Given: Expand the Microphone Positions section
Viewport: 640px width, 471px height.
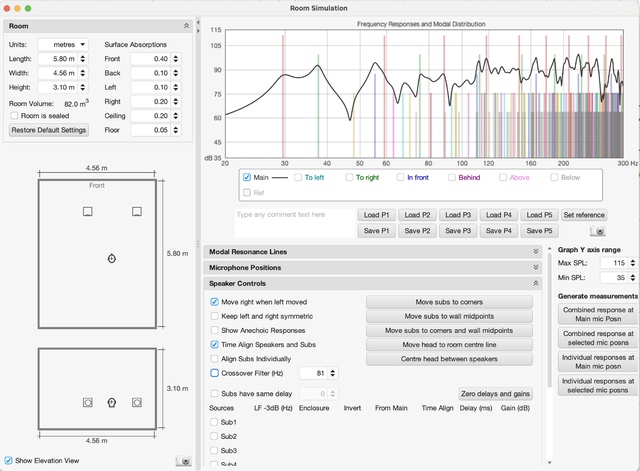Looking at the screenshot, I should pos(536,267).
